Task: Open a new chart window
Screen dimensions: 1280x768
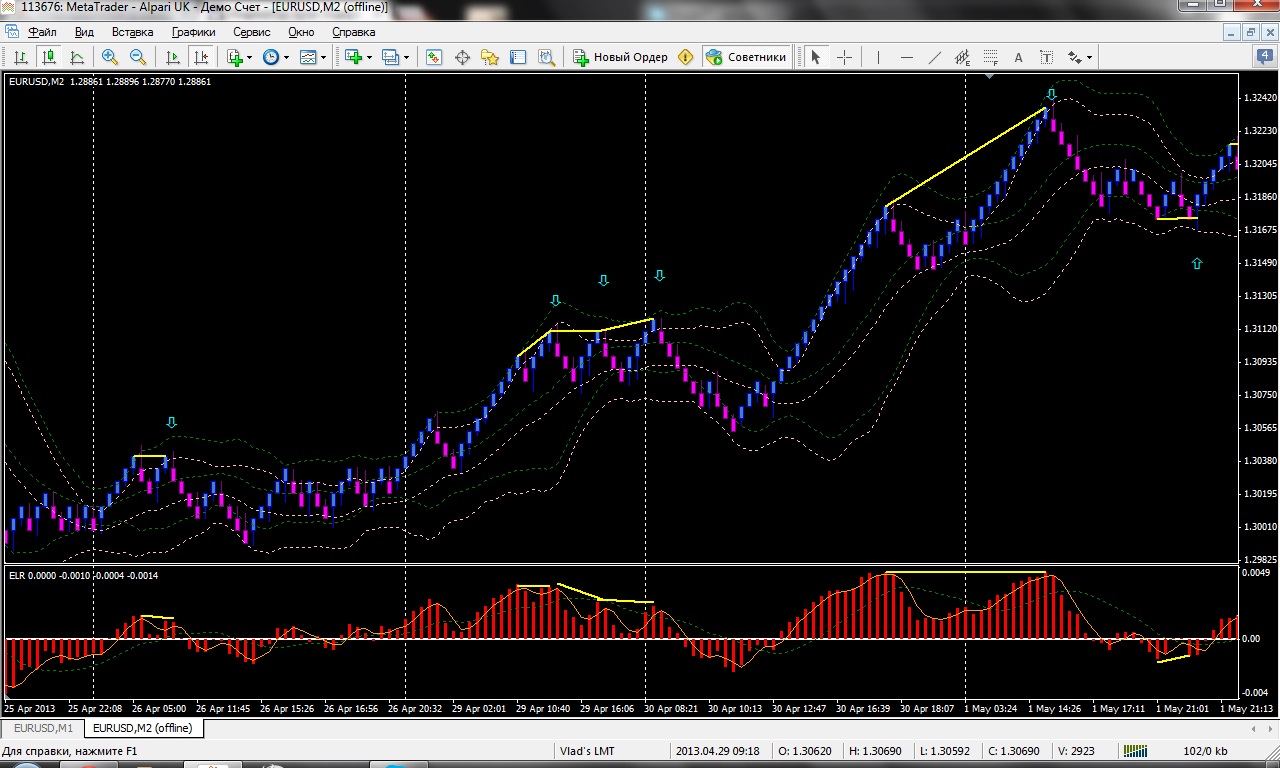Action: 352,57
